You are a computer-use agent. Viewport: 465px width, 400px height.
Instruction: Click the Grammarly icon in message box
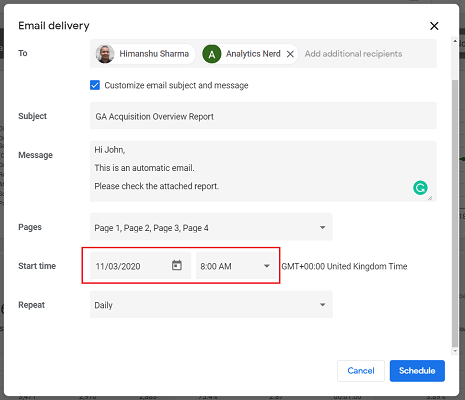420,188
